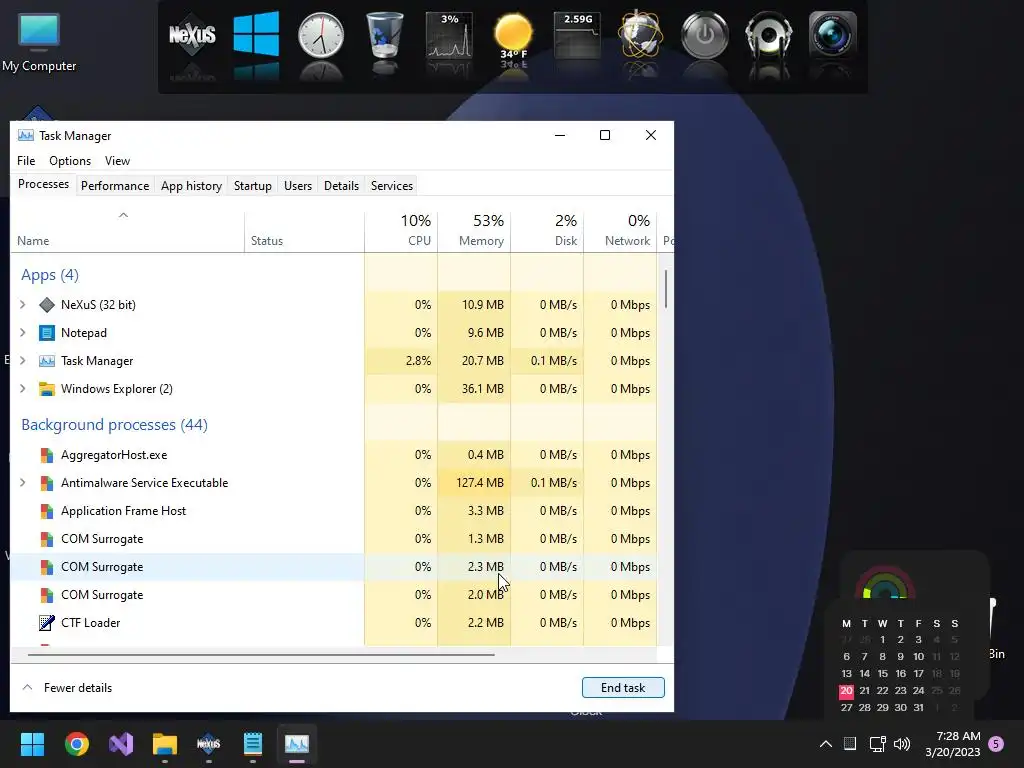Open the globe network icon in the dock
Screen dimensions: 1024x768
(x=641, y=35)
